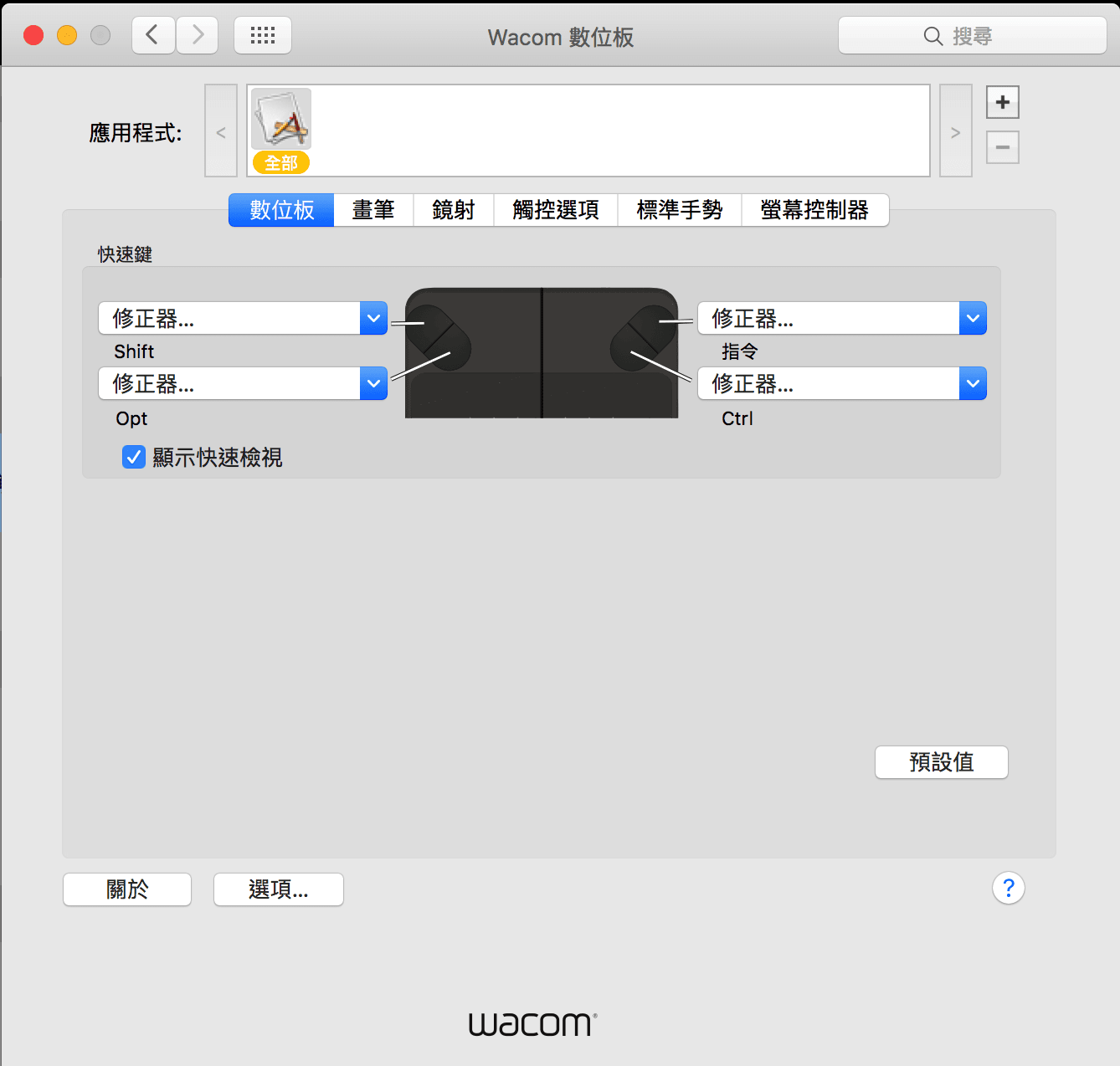Go forward with the right chevron toolbar button

click(x=198, y=35)
